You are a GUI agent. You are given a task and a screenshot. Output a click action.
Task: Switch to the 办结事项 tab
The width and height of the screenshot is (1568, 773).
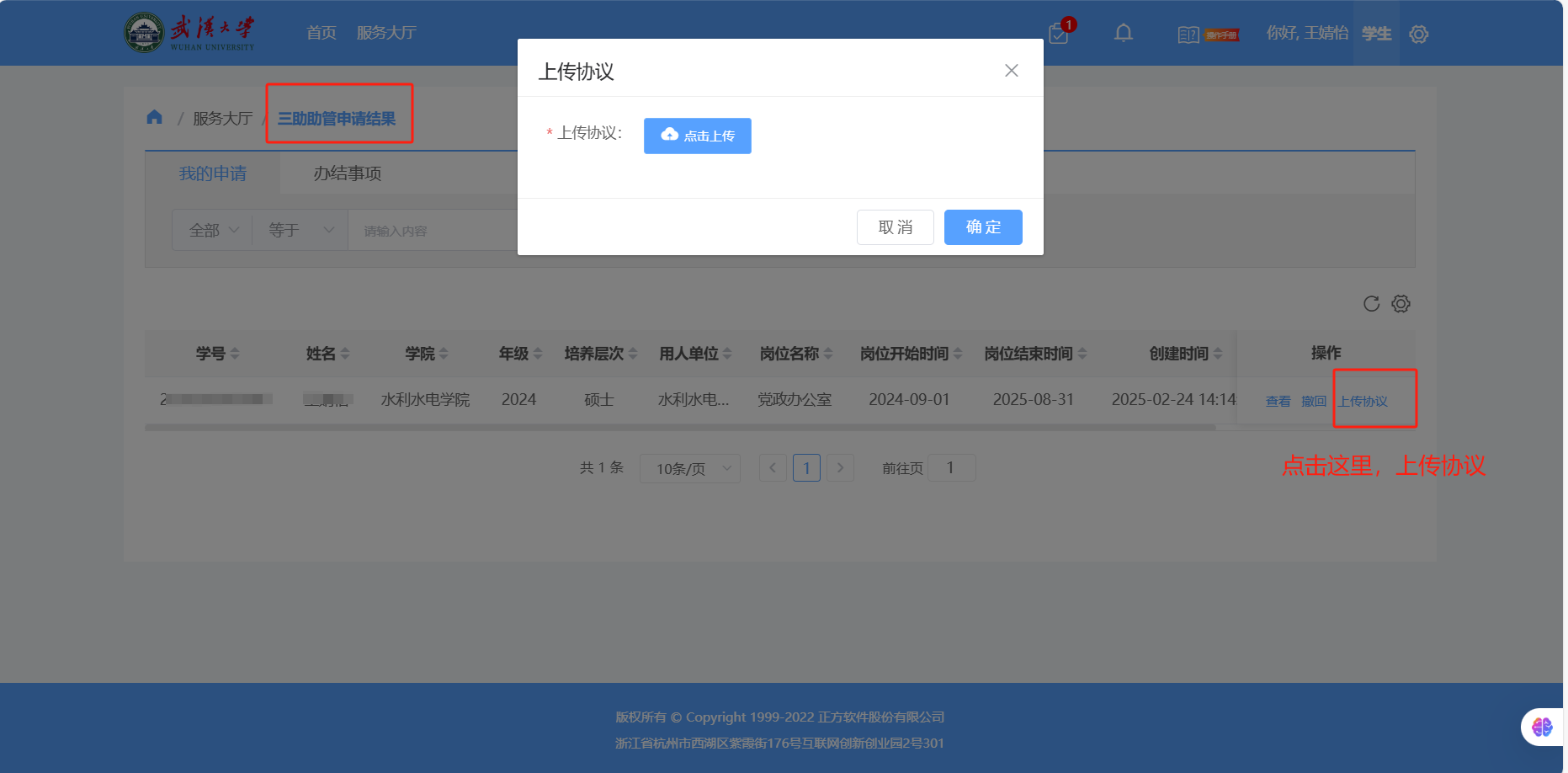[347, 173]
